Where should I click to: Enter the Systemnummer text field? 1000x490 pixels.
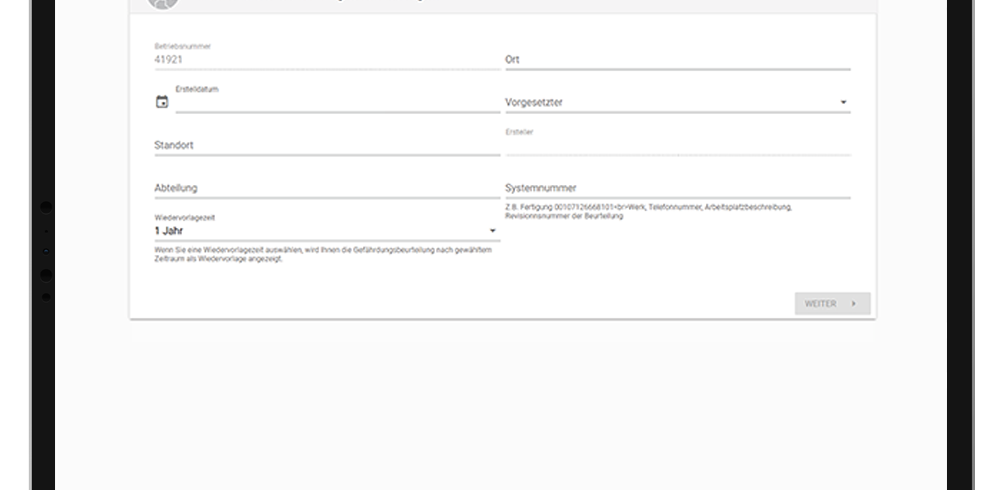677,188
